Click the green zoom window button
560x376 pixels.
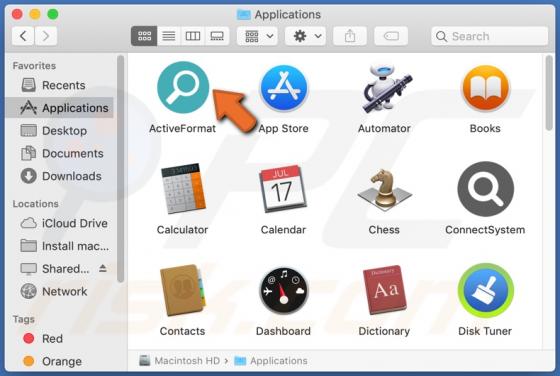pos(53,14)
